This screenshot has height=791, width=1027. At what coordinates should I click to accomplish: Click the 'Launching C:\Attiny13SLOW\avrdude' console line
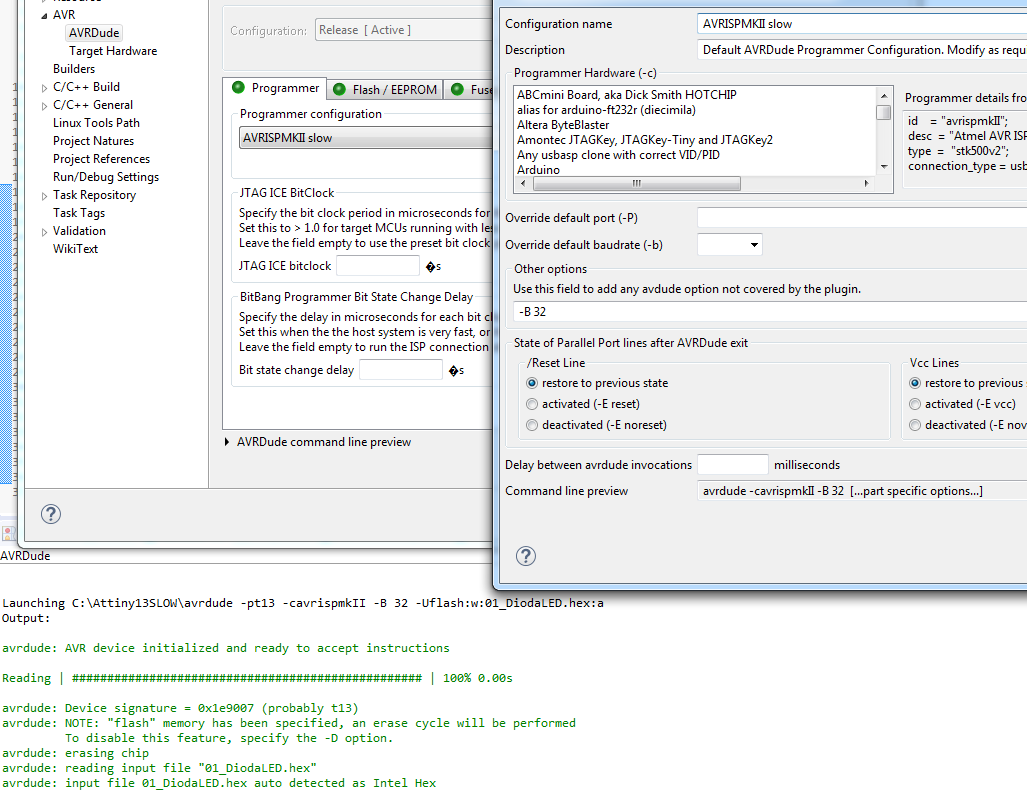click(303, 603)
